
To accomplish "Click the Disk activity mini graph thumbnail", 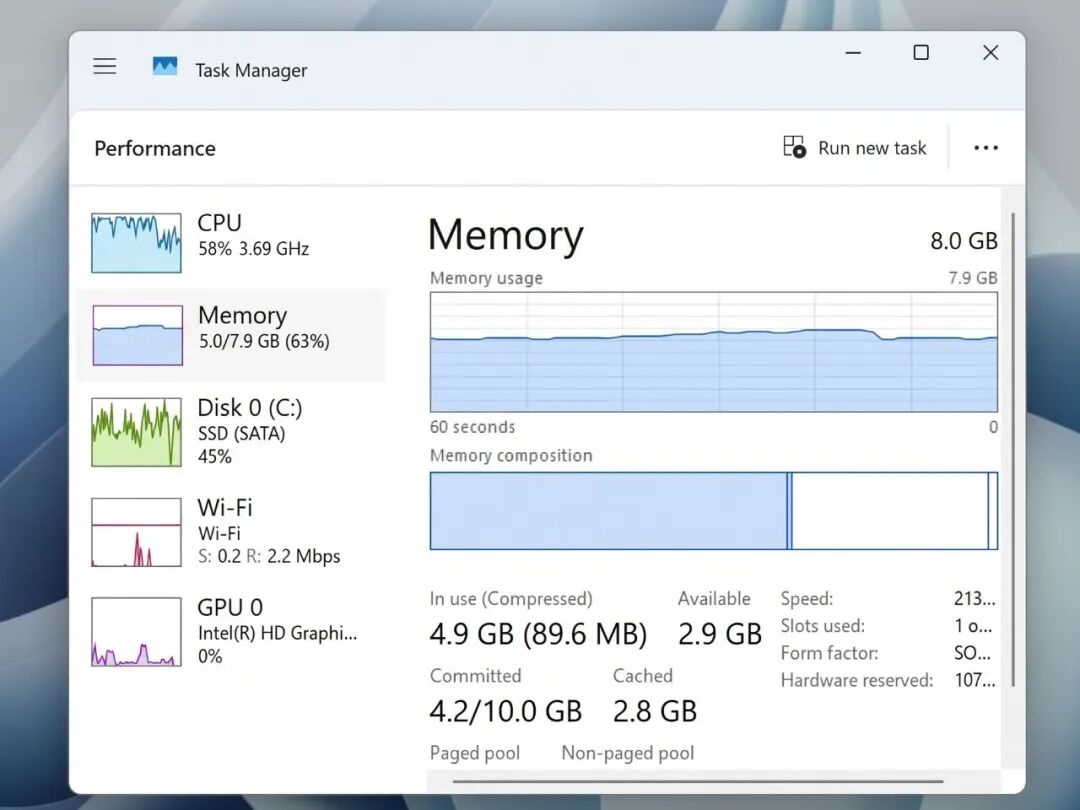I will 136,432.
